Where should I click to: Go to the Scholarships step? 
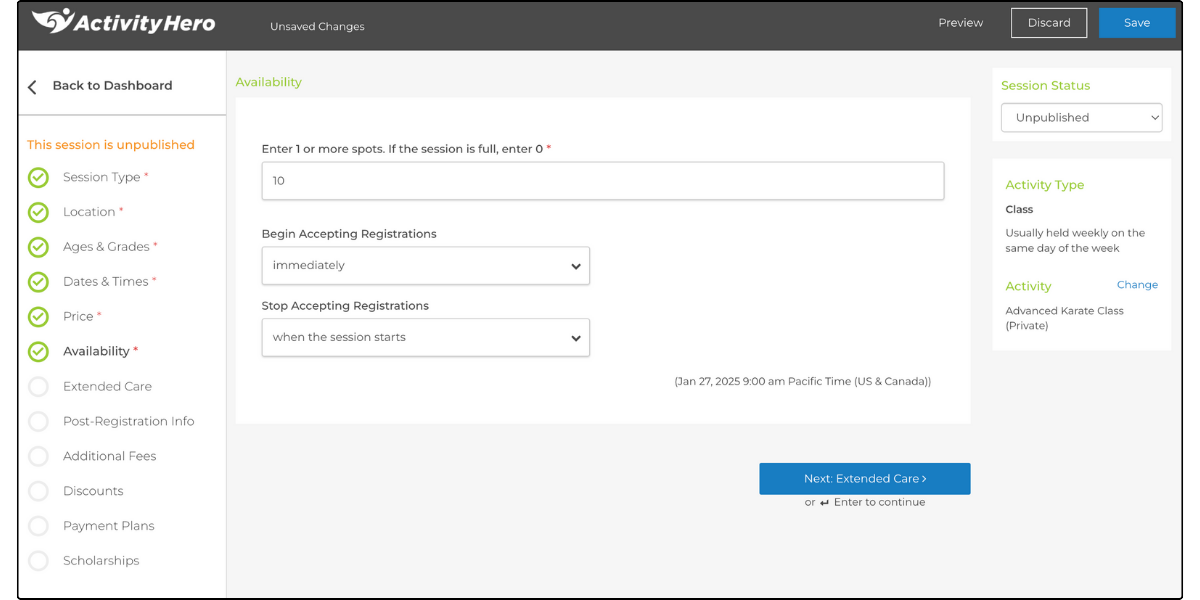coord(101,561)
